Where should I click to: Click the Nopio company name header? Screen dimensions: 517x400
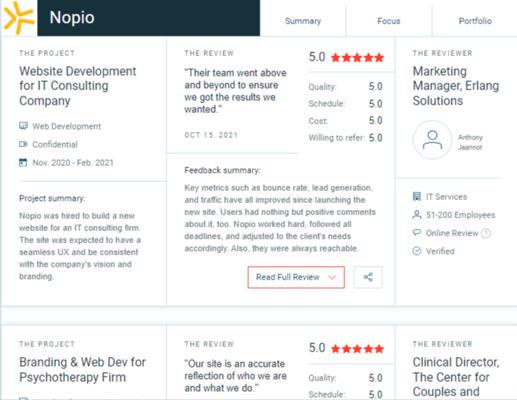(x=72, y=17)
